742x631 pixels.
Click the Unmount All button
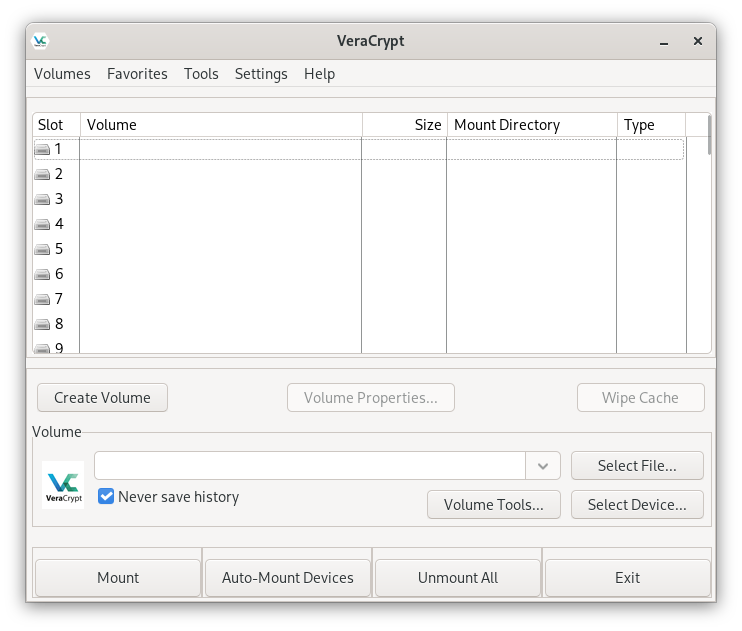pyautogui.click(x=458, y=578)
